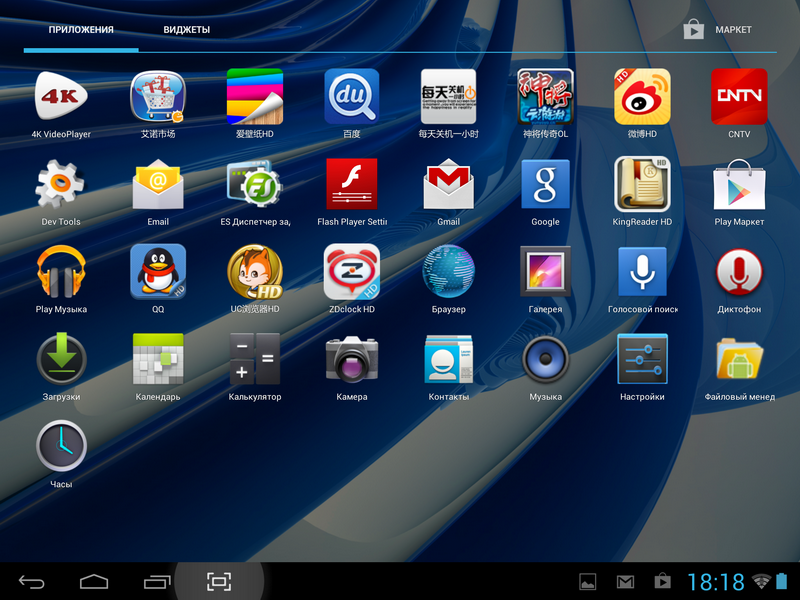The image size is (800, 600).
Task: Launch the Браузер globe app
Action: point(448,272)
